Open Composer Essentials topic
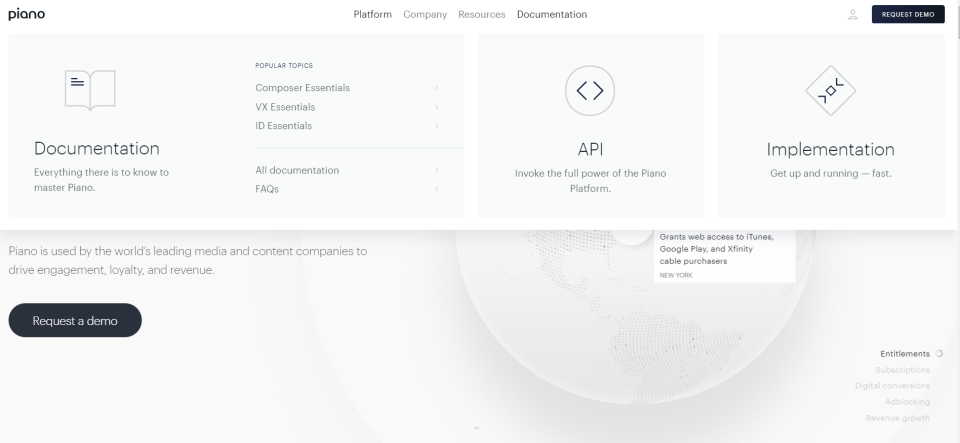The height and width of the screenshot is (443, 960). pos(302,88)
